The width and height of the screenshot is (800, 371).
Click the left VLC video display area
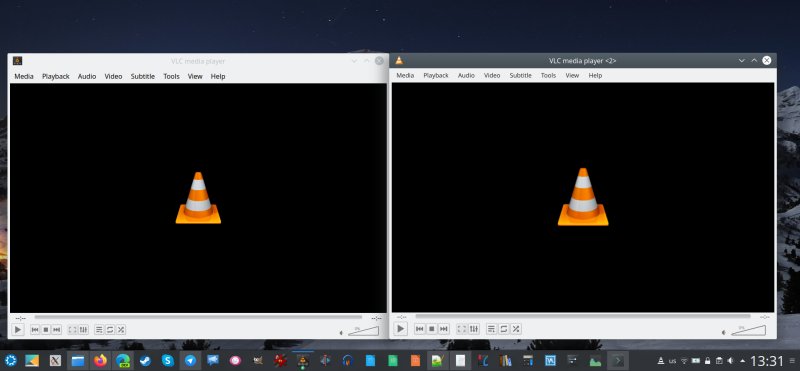[198, 198]
